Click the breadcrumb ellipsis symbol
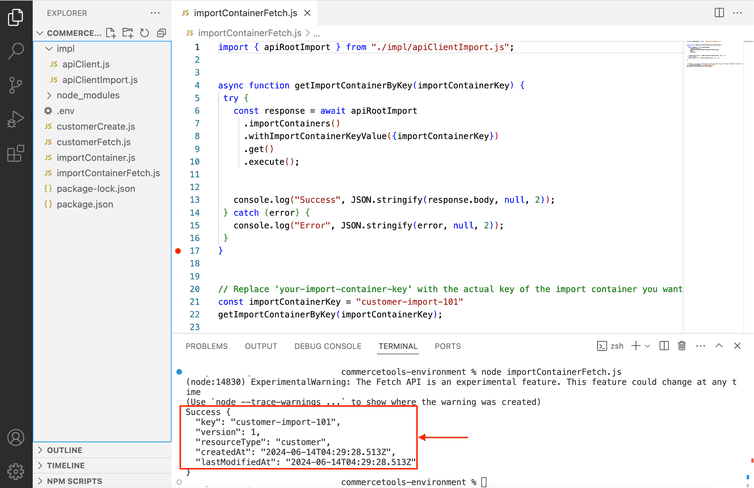754x488 pixels. 316,33
